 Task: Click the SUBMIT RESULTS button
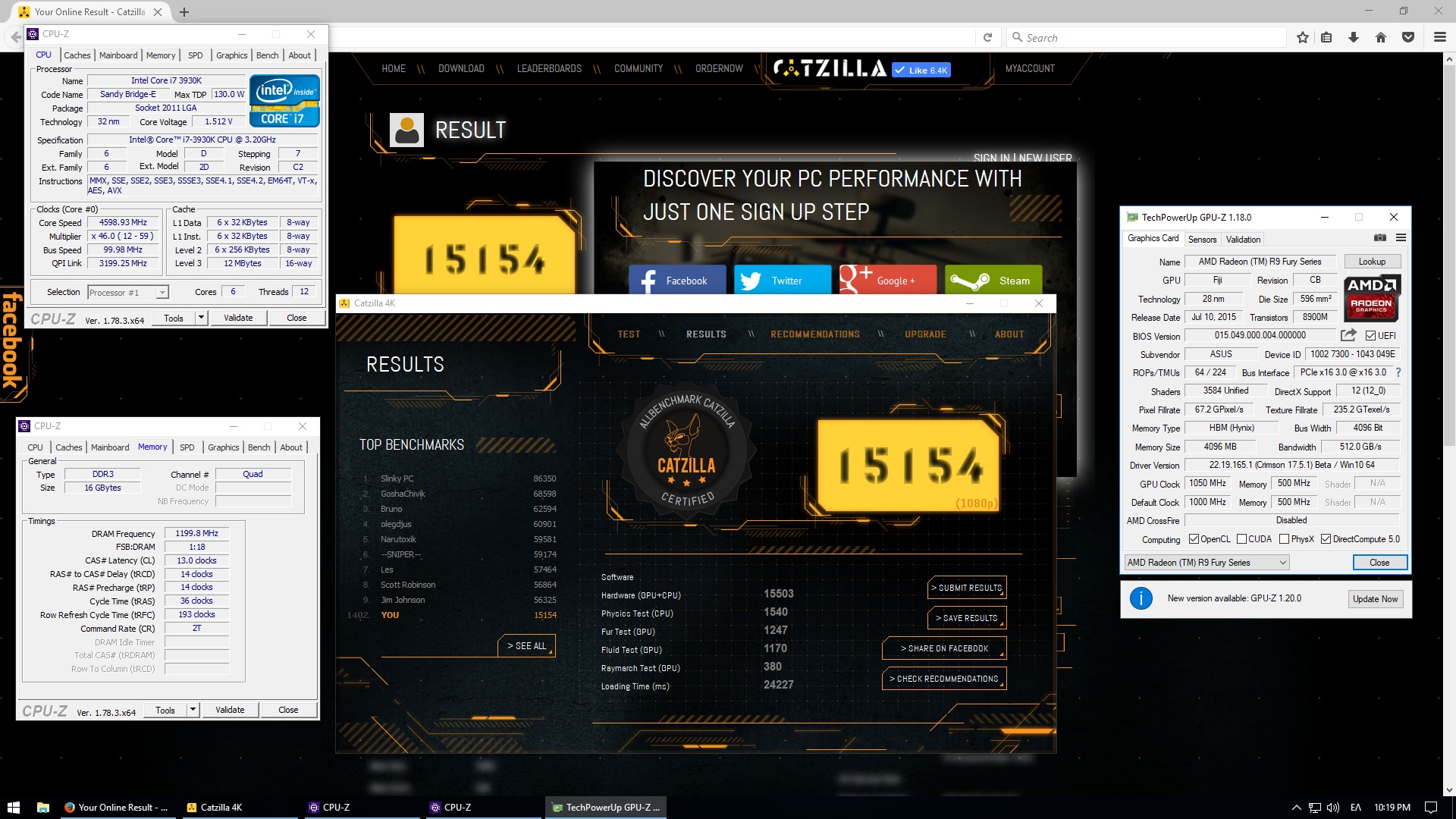pos(966,588)
